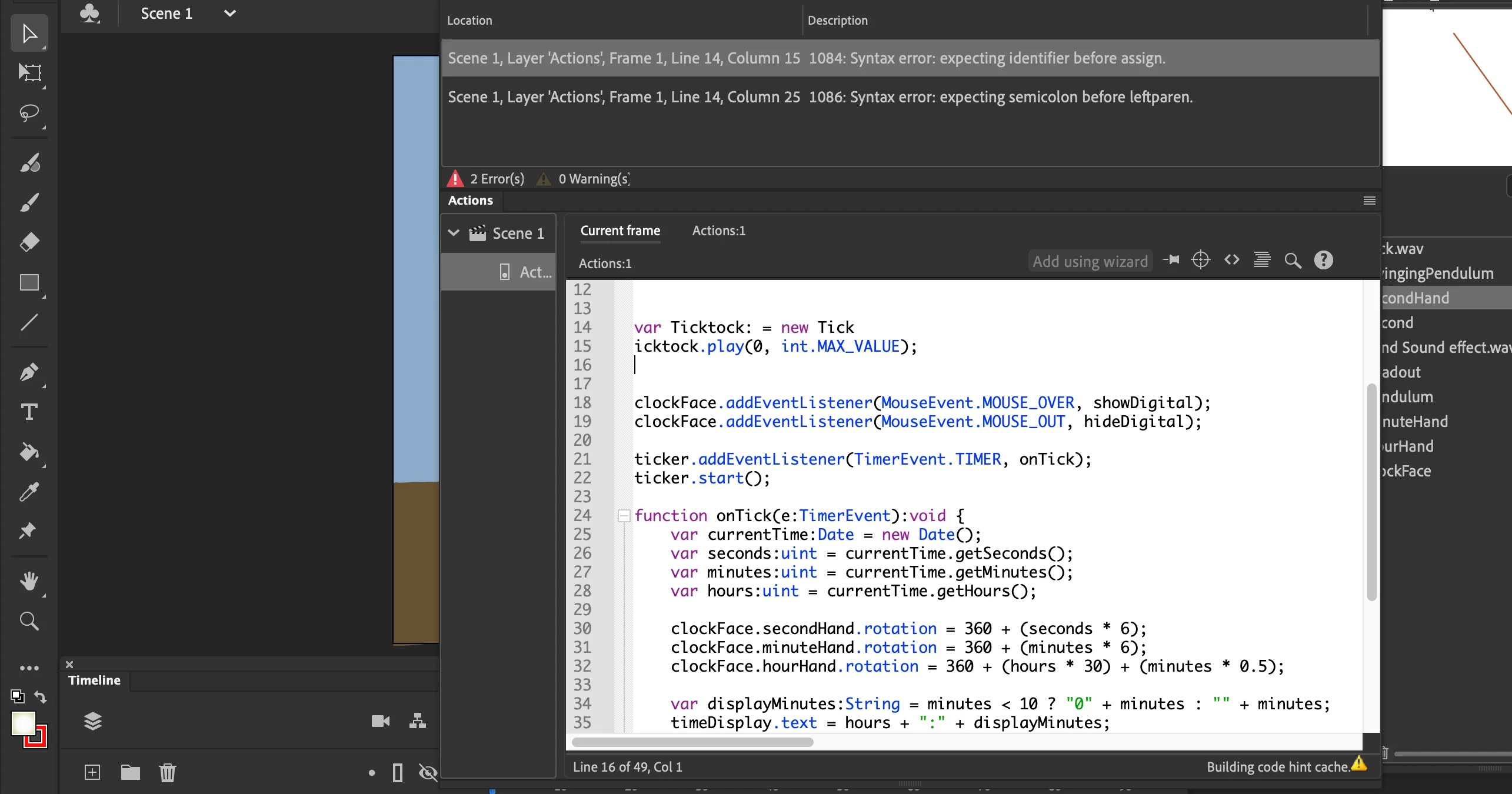Select the Pen tool
The image size is (1512, 794).
29,372
